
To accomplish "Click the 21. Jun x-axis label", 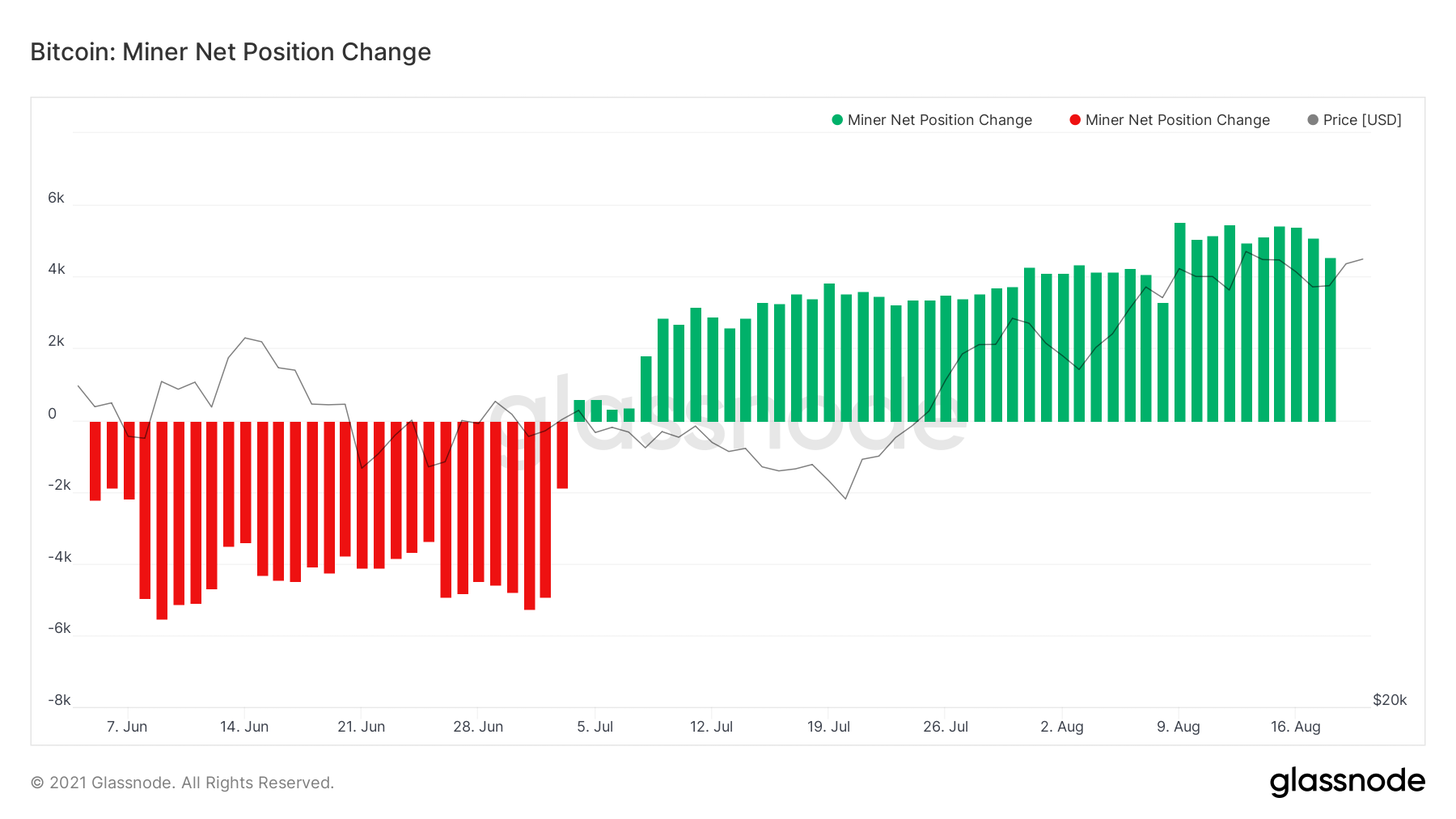I will [x=361, y=726].
